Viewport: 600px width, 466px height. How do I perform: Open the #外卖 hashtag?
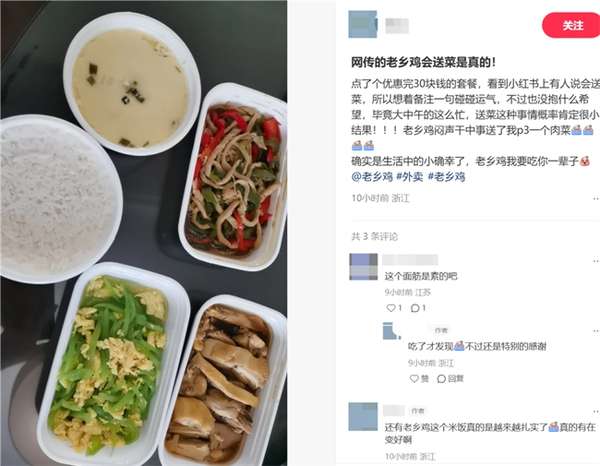(409, 177)
